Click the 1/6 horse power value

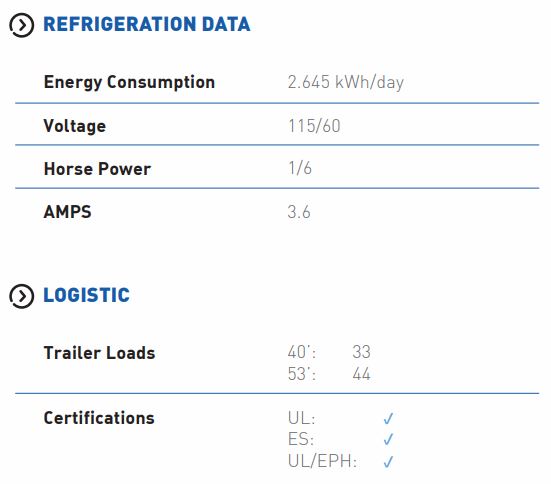click(x=300, y=168)
